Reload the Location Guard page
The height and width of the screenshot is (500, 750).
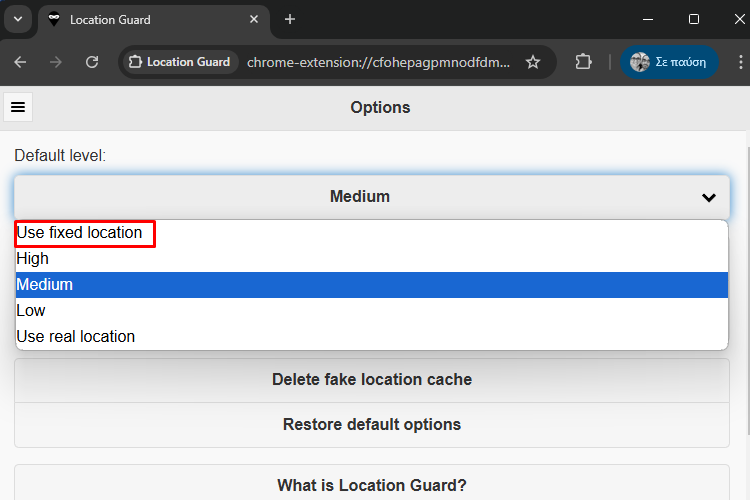coord(92,62)
